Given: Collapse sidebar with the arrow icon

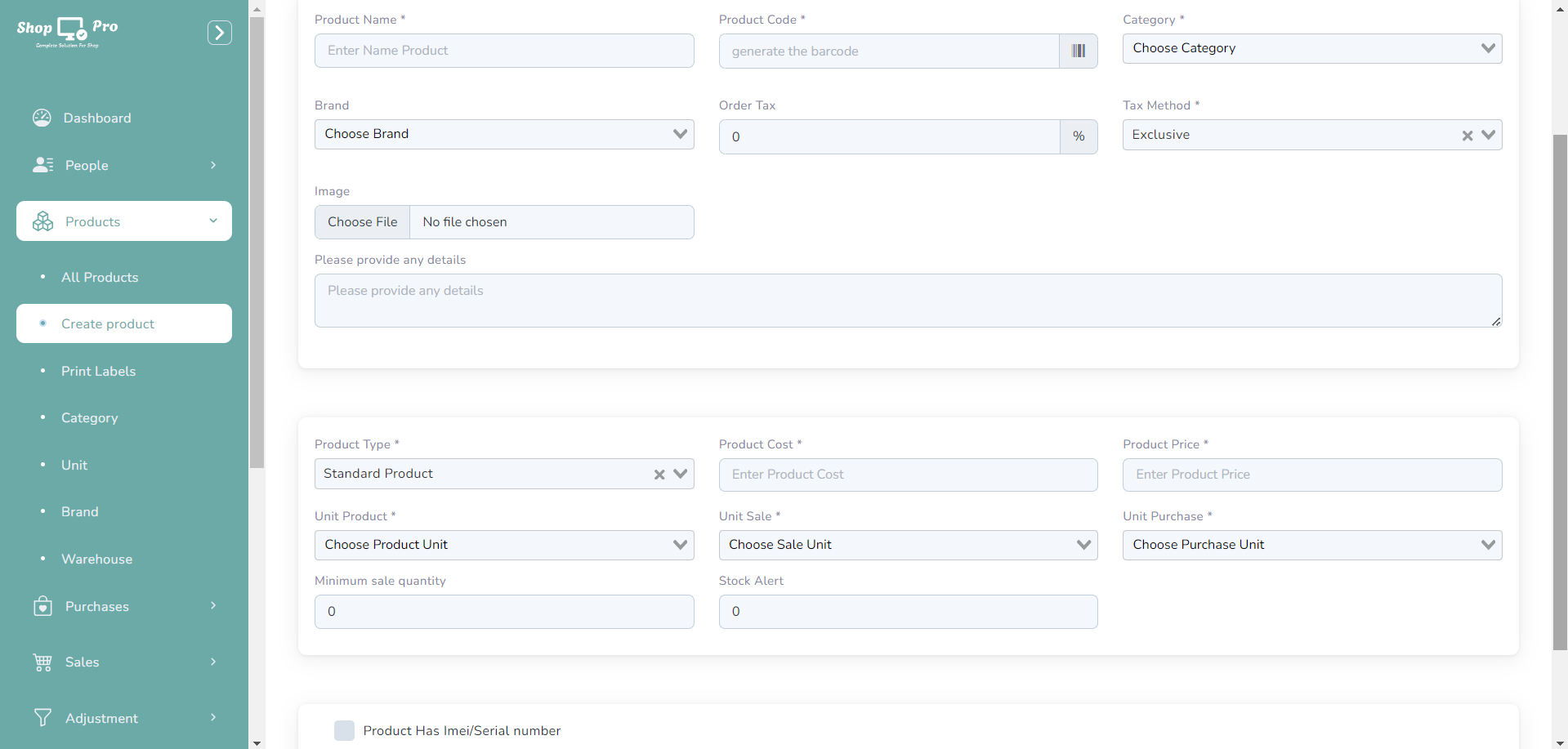Looking at the screenshot, I should 219,33.
